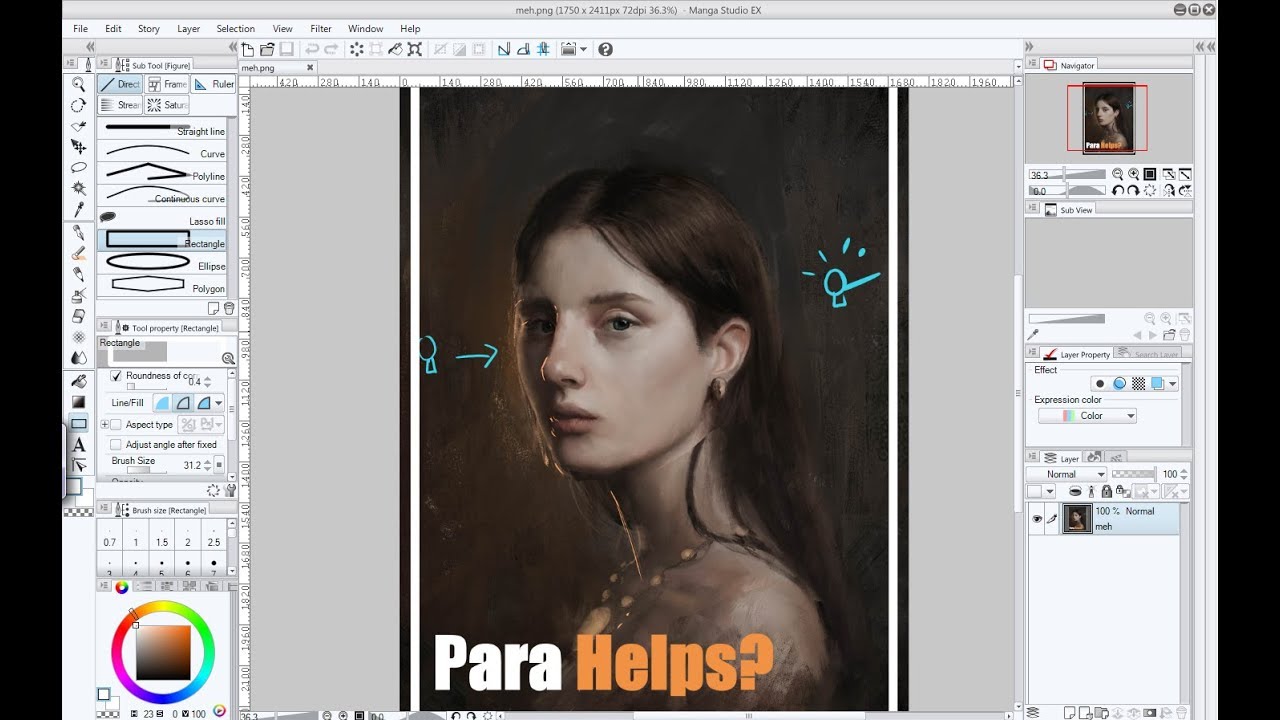
Task: Select the Auto select magic wand tool
Action: pos(78,188)
